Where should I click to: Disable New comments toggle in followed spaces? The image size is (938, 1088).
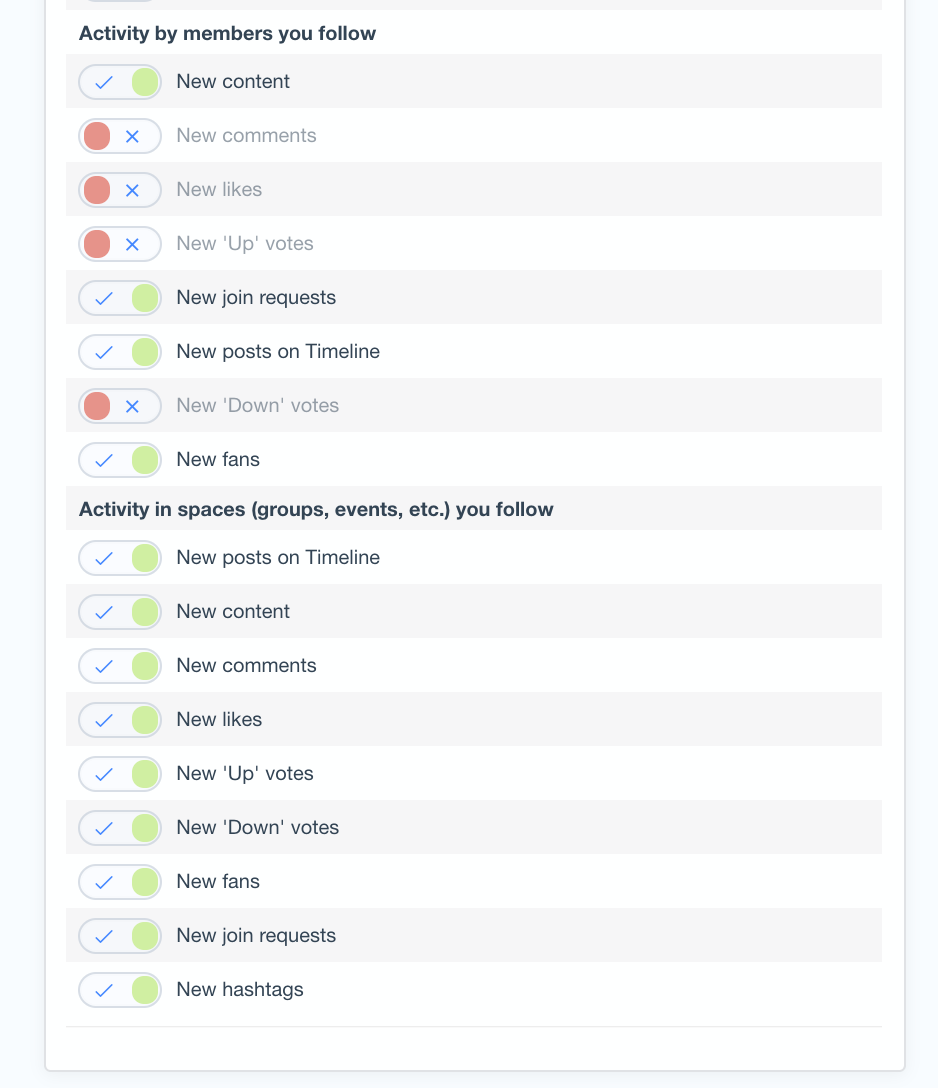pyautogui.click(x=120, y=666)
